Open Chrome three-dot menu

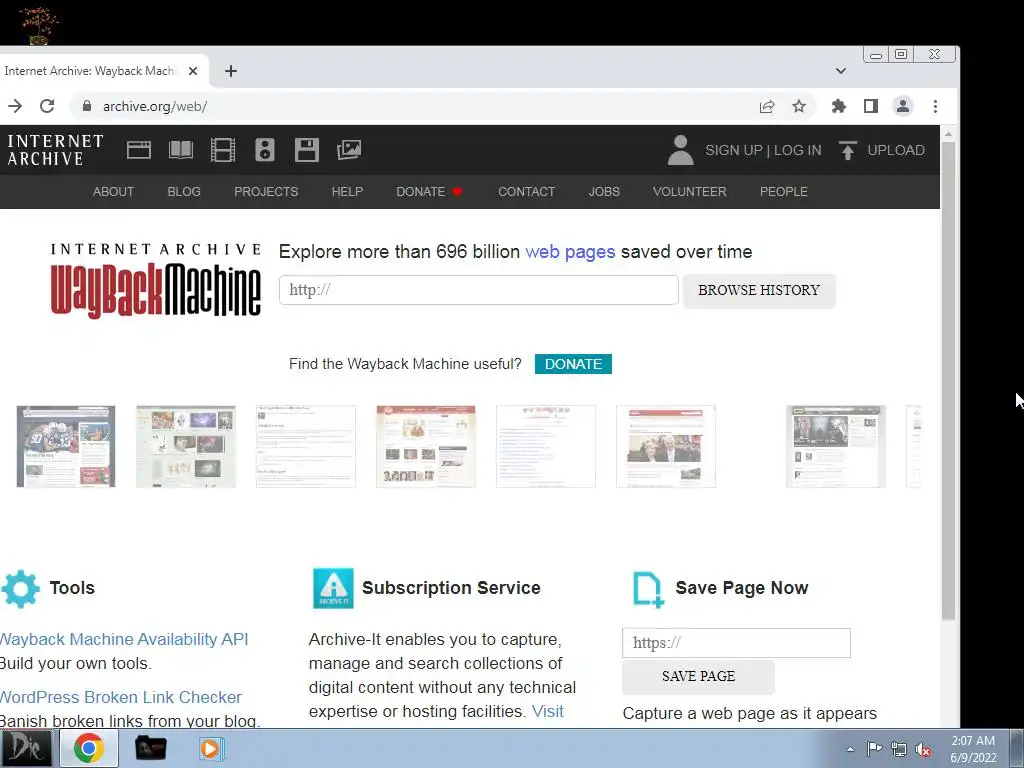935,106
